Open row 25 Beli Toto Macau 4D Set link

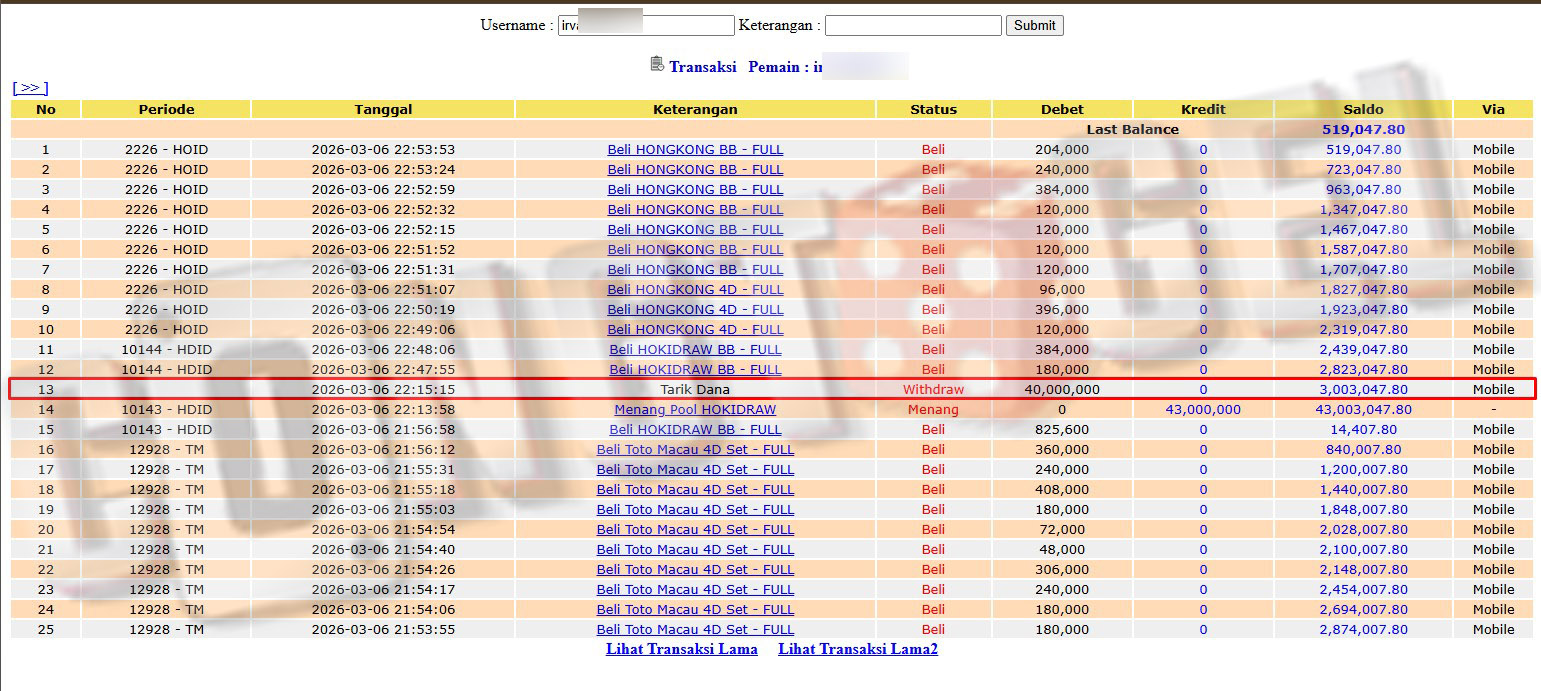click(695, 629)
